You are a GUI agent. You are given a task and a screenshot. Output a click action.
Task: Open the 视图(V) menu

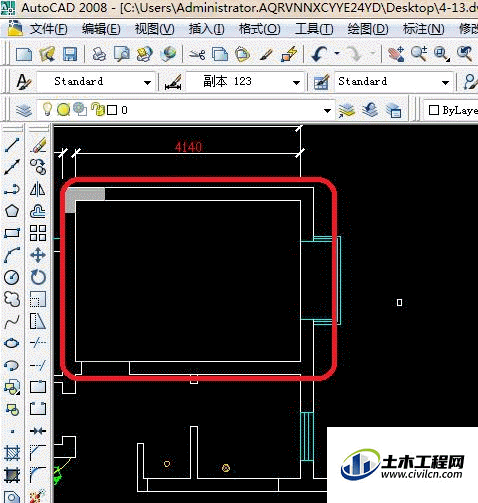[154, 29]
